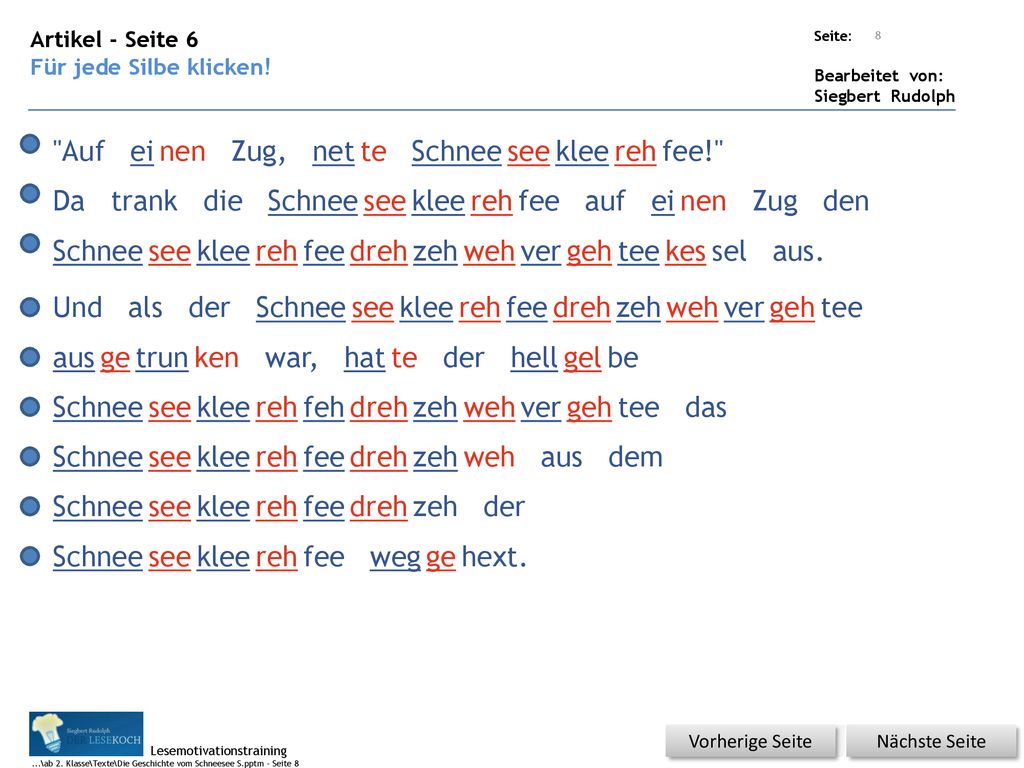Image resolution: width=1024 pixels, height=768 pixels.
Task: Click the page number next to "Seite:"
Action: (878, 36)
